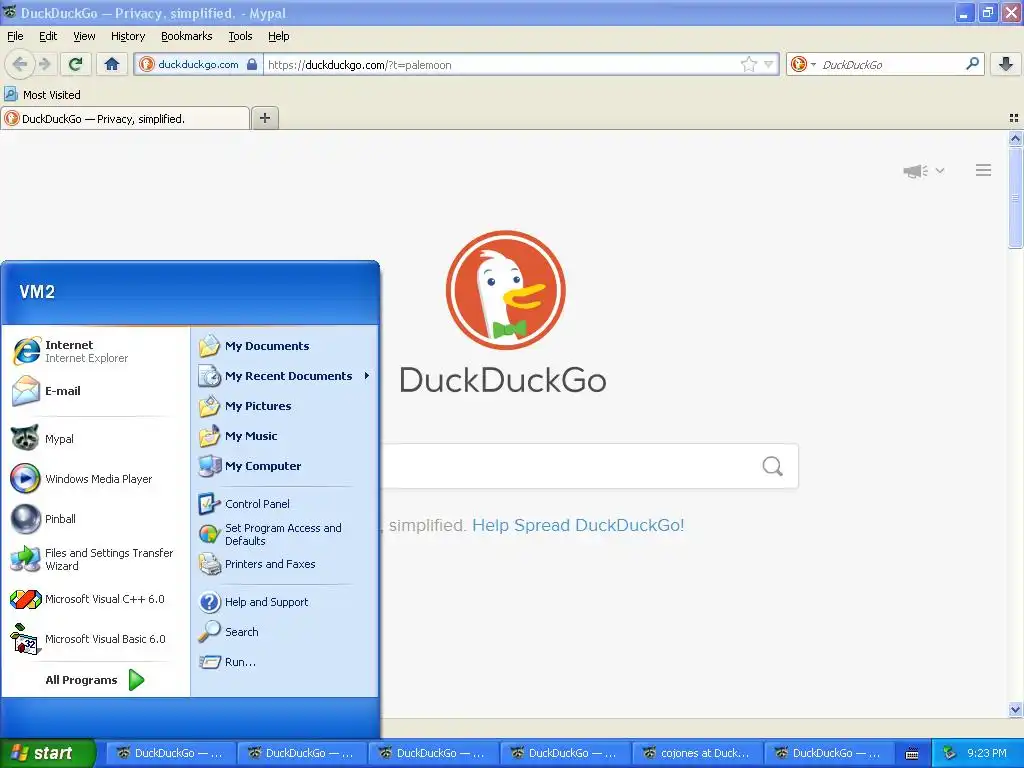
Task: Open My Computer
Action: pyautogui.click(x=284, y=466)
